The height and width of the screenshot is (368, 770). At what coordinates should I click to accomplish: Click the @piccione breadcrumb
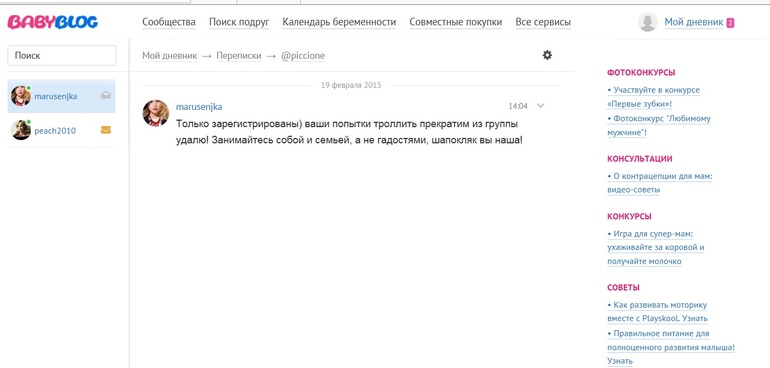point(303,56)
